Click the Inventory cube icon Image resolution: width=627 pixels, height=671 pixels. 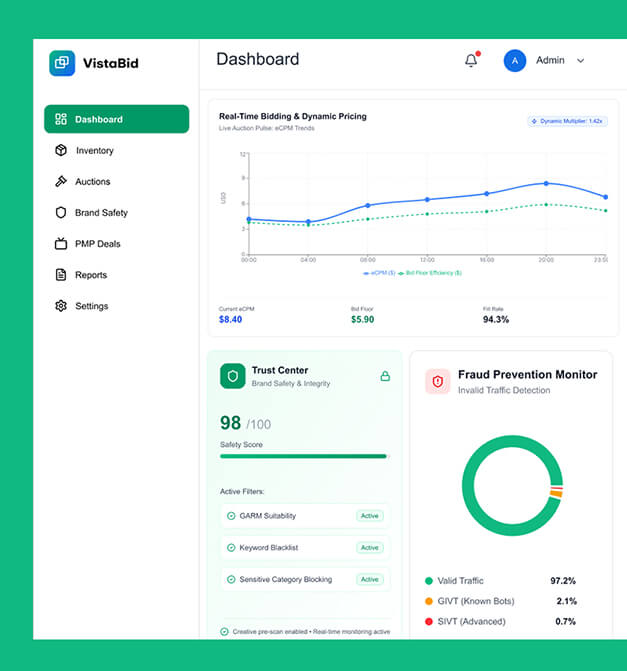pos(61,150)
